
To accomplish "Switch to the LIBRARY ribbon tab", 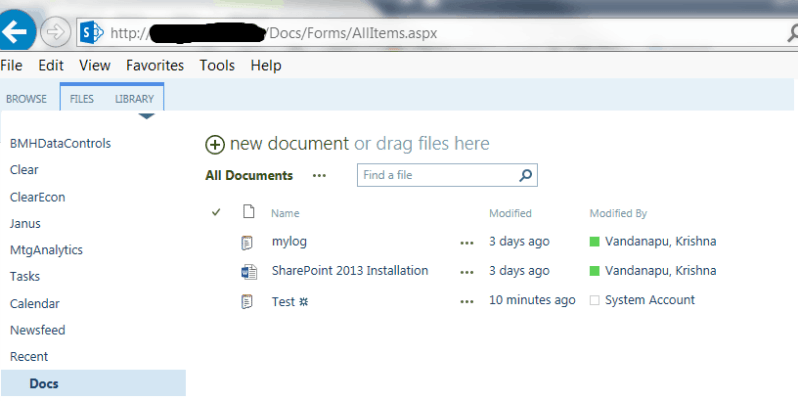I will pyautogui.click(x=134, y=99).
